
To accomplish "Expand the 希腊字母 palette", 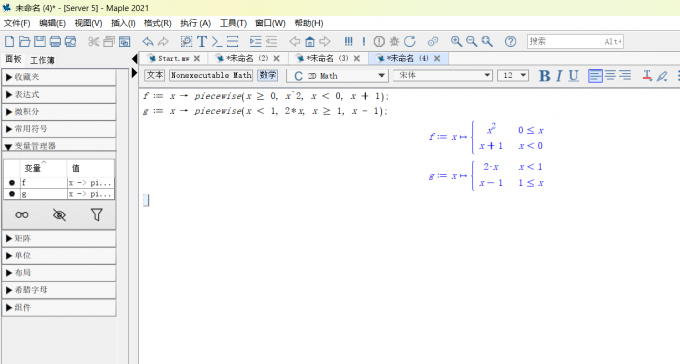I will tap(59, 290).
